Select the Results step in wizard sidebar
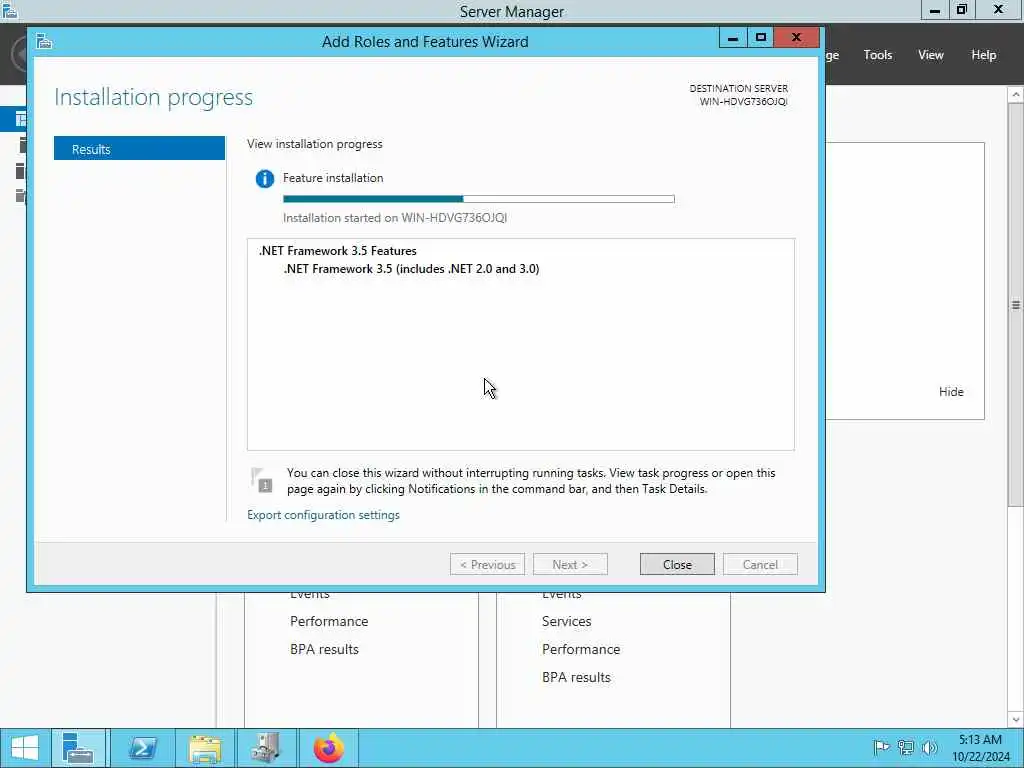 click(x=139, y=148)
